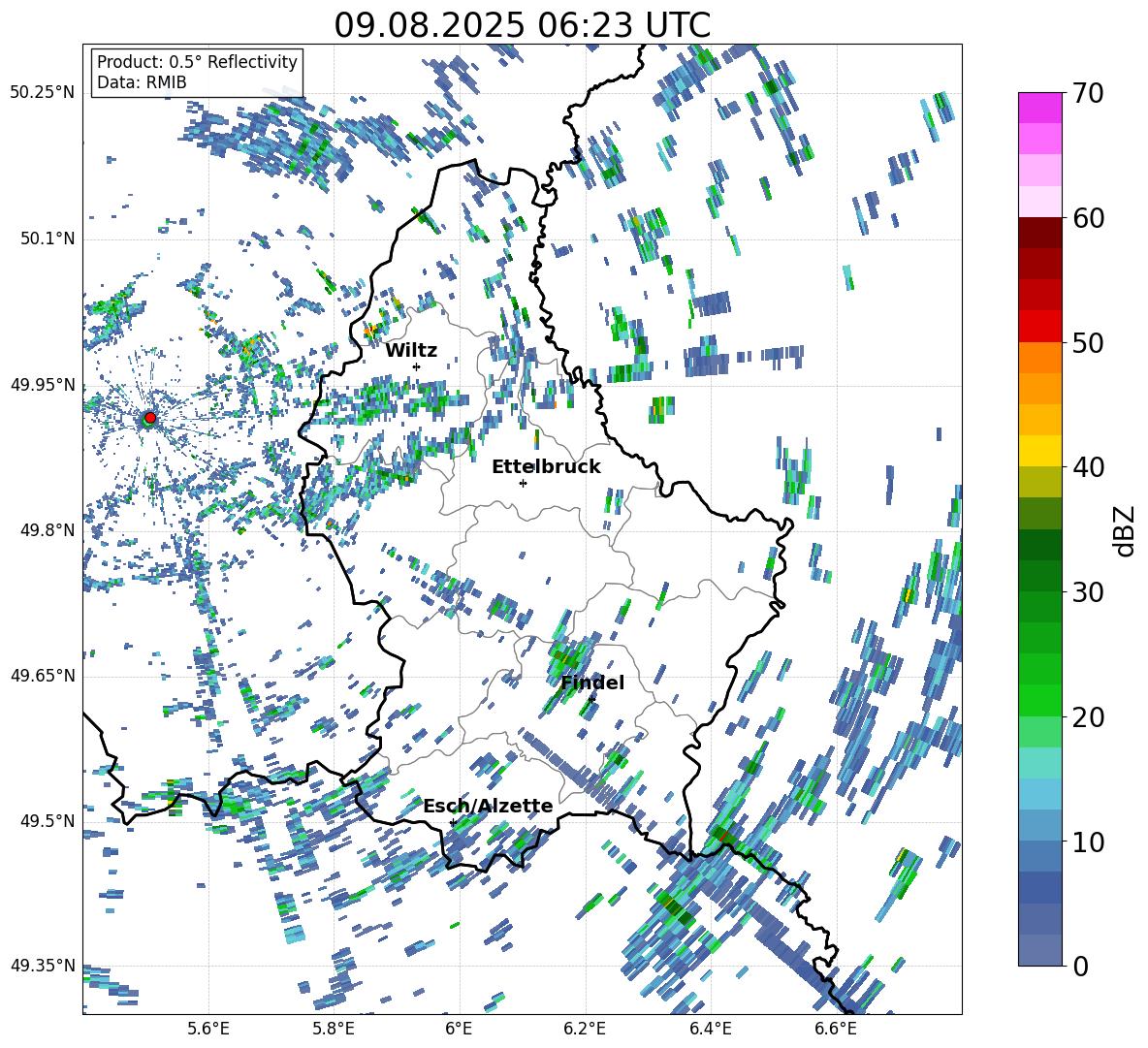
Task: Click the colorbar tick value 50
Action: [1087, 342]
